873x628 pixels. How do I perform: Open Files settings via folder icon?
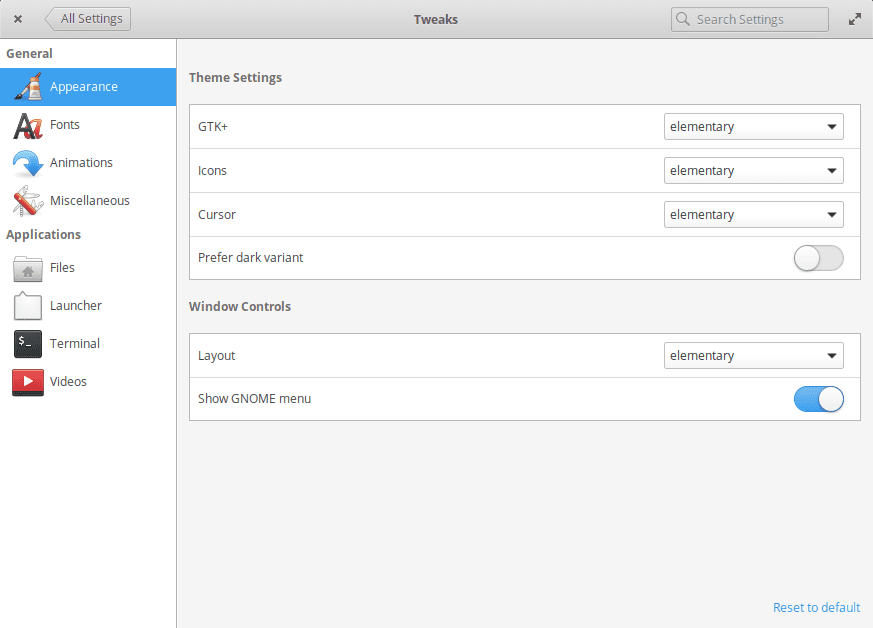[27, 268]
